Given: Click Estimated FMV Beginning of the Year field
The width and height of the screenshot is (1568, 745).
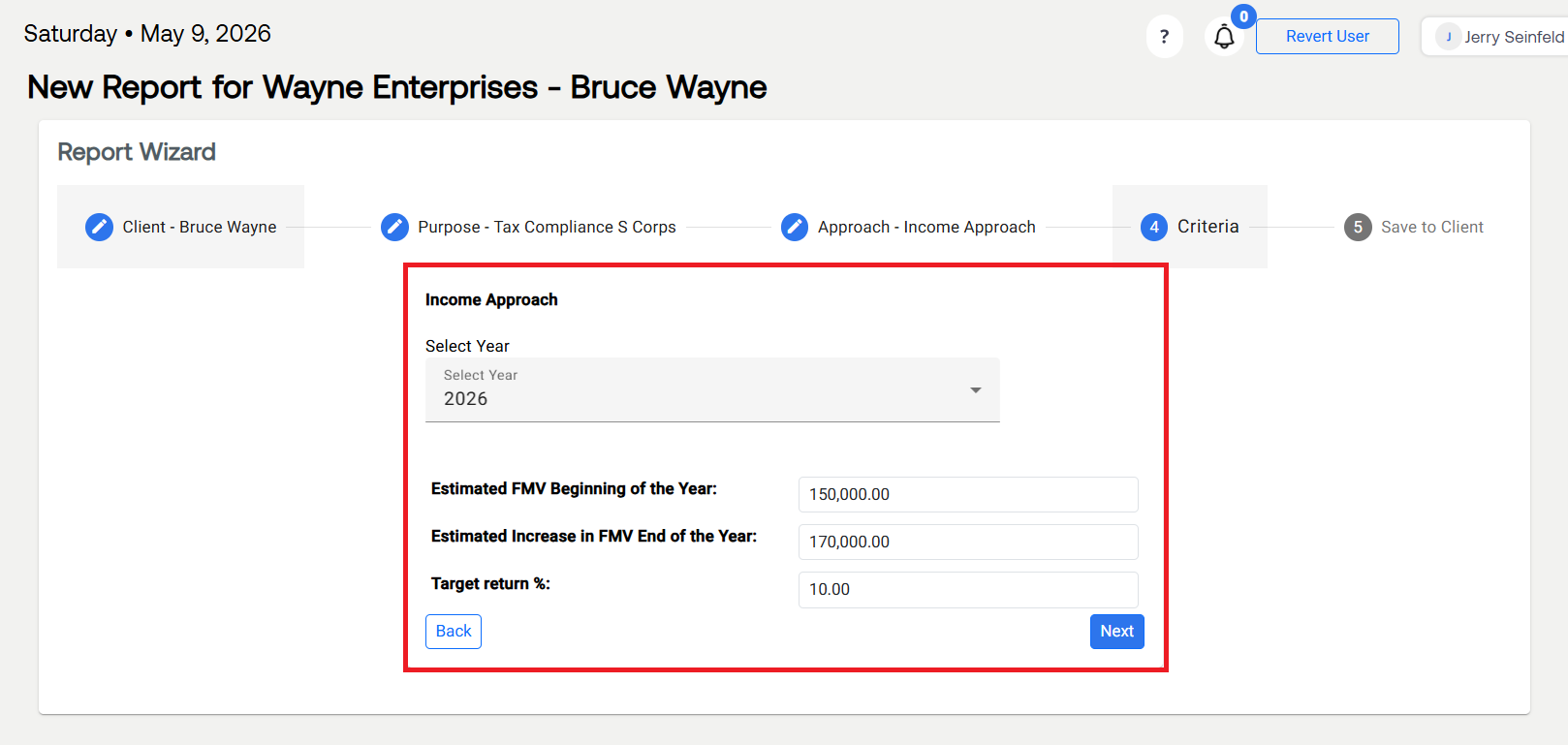Looking at the screenshot, I should (x=968, y=494).
